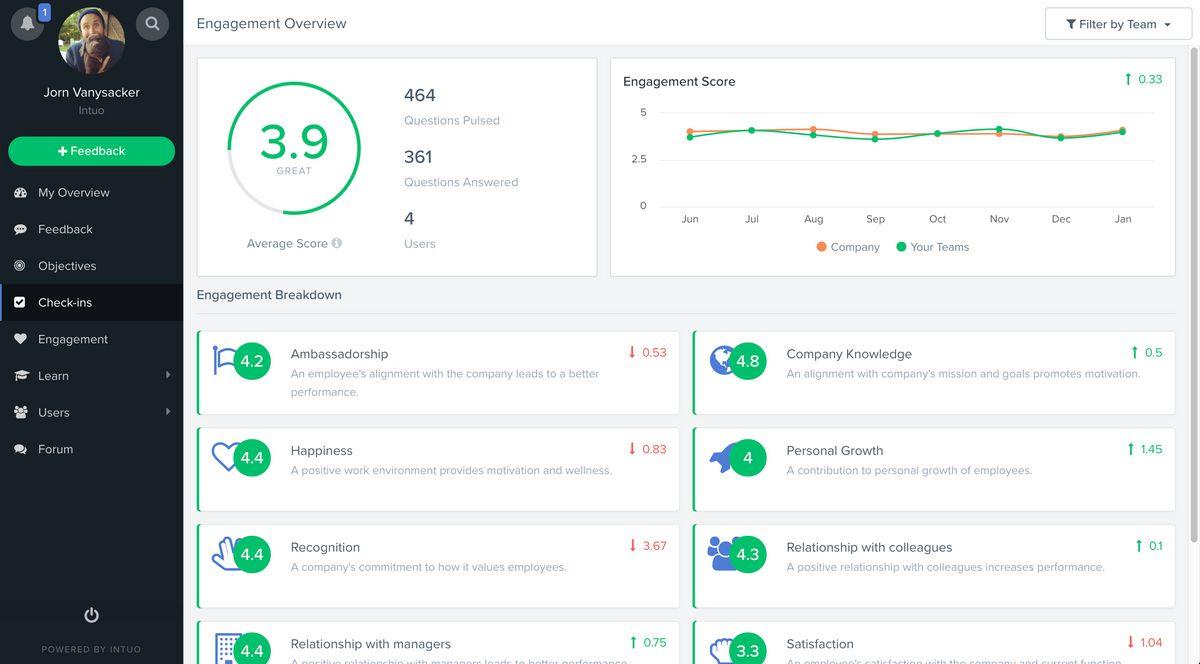
Task: Click the Recognition clapping hands icon
Action: (224, 554)
